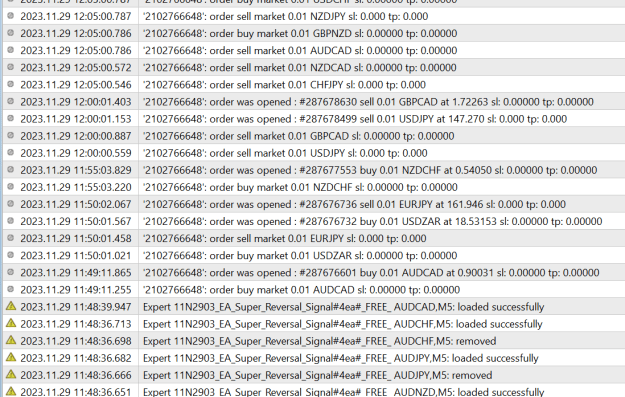
Task: Click the info icon on the USDJPY sell market row
Action: click(x=11, y=153)
